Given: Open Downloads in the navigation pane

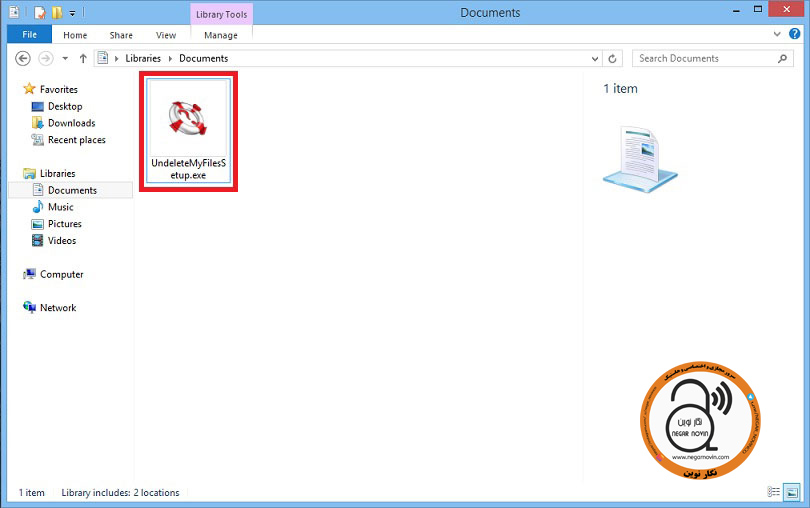Looking at the screenshot, I should click(71, 123).
